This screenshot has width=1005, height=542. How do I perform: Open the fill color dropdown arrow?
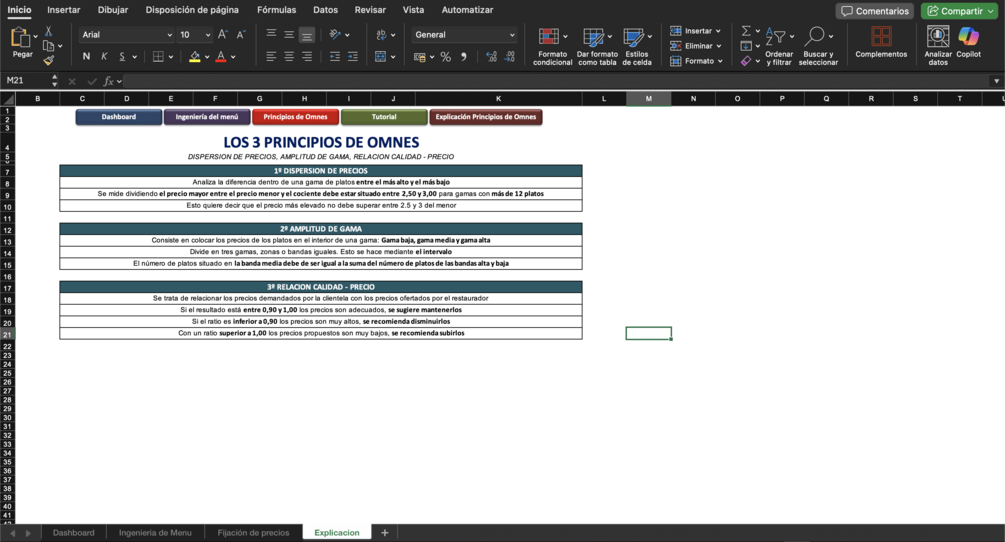pyautogui.click(x=207, y=57)
